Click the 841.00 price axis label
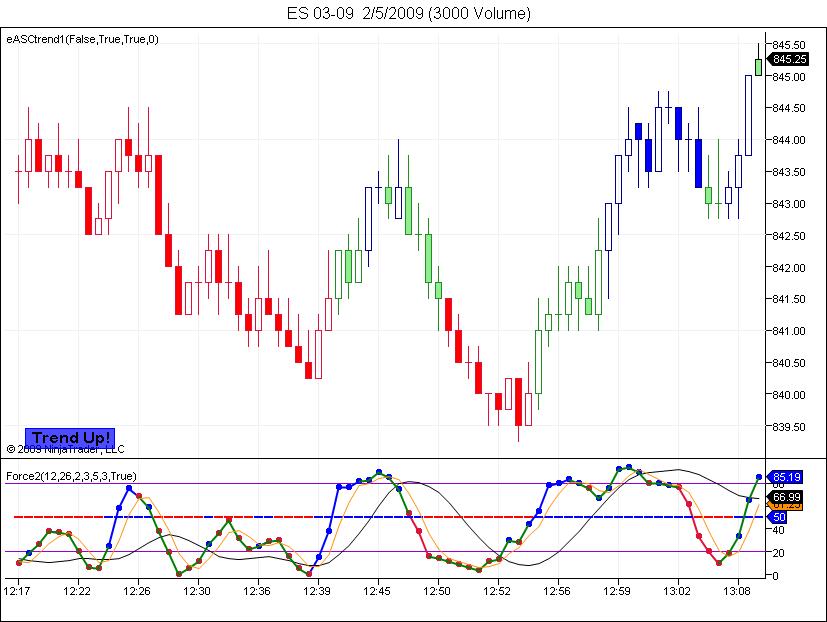This screenshot has height=622, width=827. [788, 331]
